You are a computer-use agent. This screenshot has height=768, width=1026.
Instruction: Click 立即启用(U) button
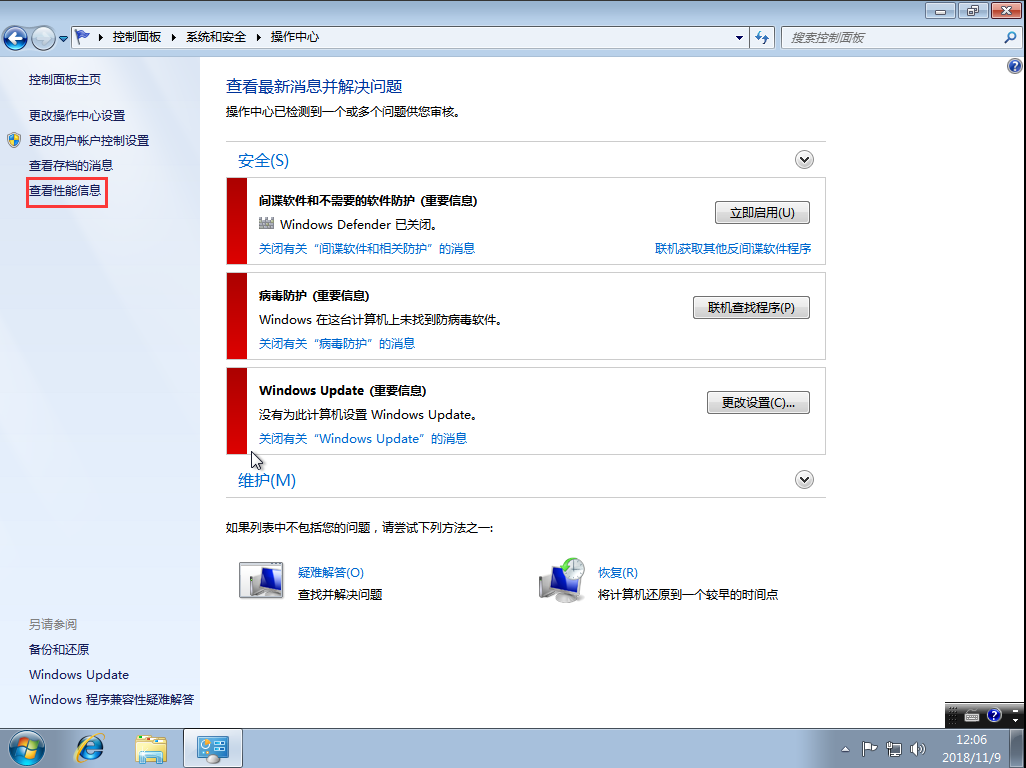click(762, 213)
